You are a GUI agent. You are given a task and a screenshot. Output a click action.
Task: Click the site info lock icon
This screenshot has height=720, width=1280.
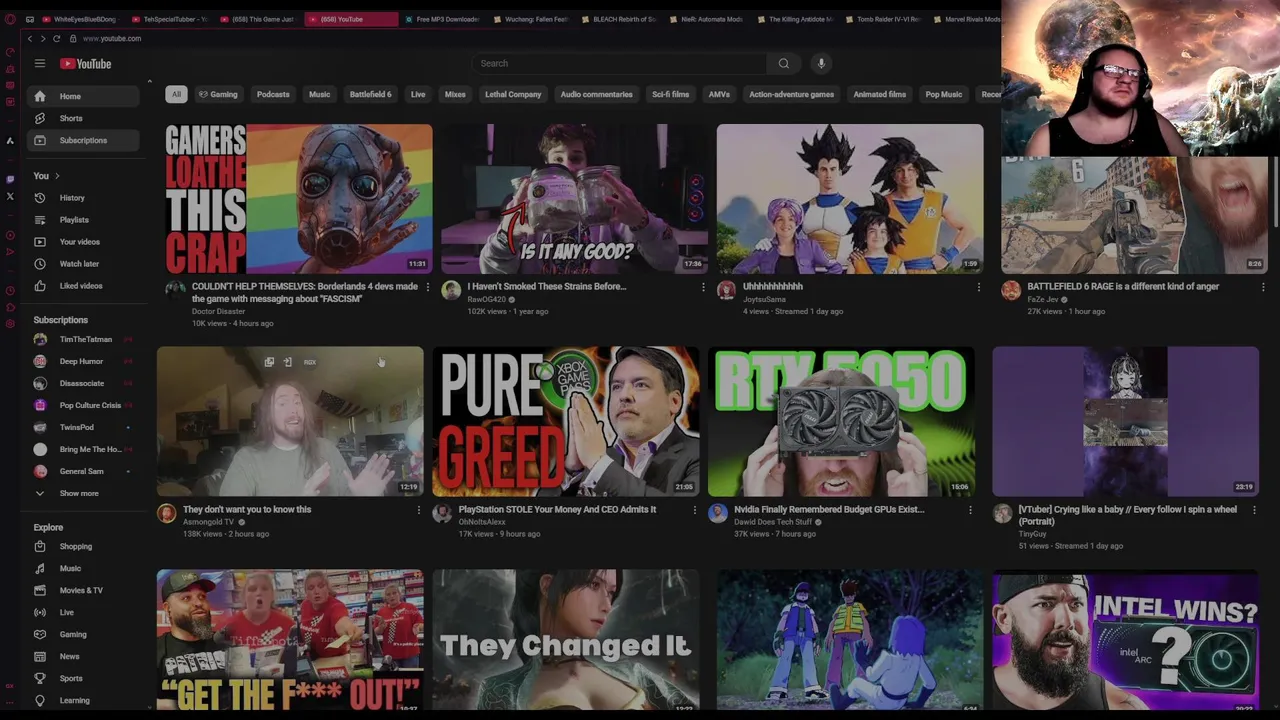[72, 38]
